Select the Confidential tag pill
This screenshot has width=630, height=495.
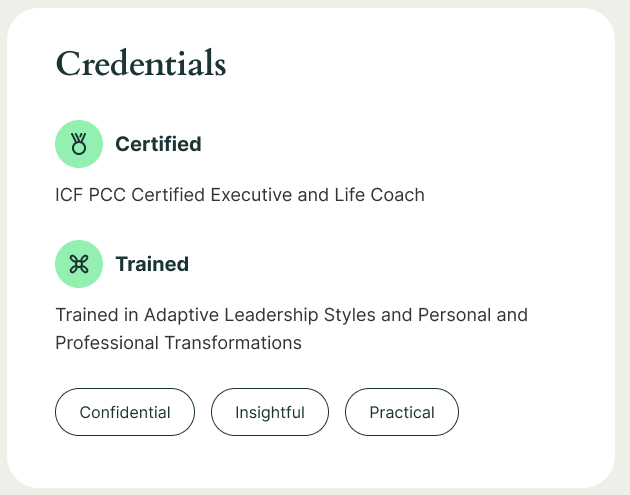125,412
